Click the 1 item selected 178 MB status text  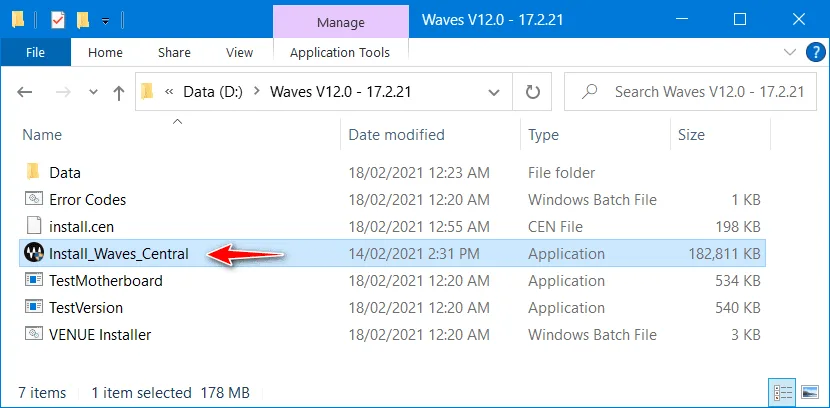click(170, 393)
